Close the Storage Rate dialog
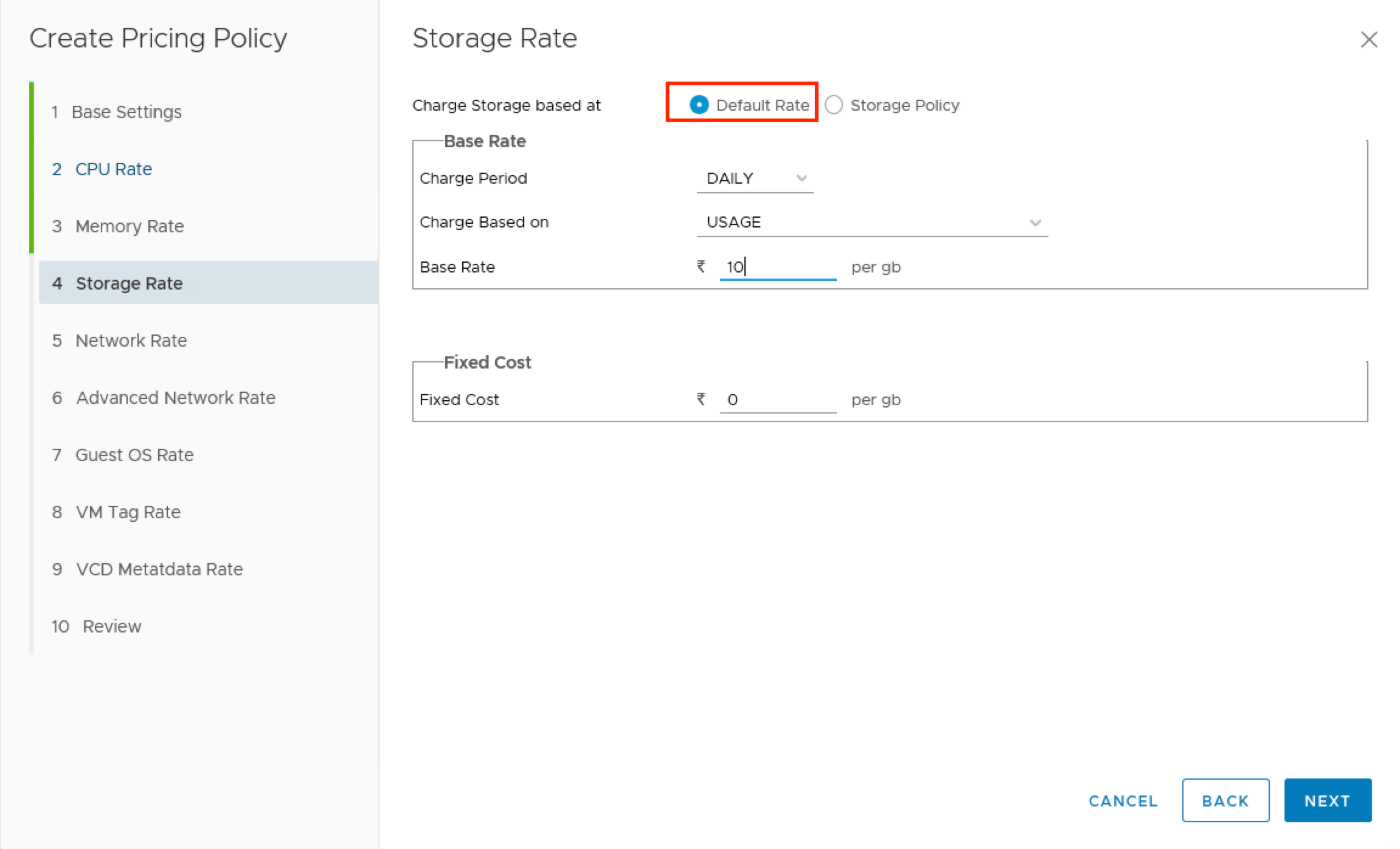This screenshot has height=849, width=1400. [1368, 39]
